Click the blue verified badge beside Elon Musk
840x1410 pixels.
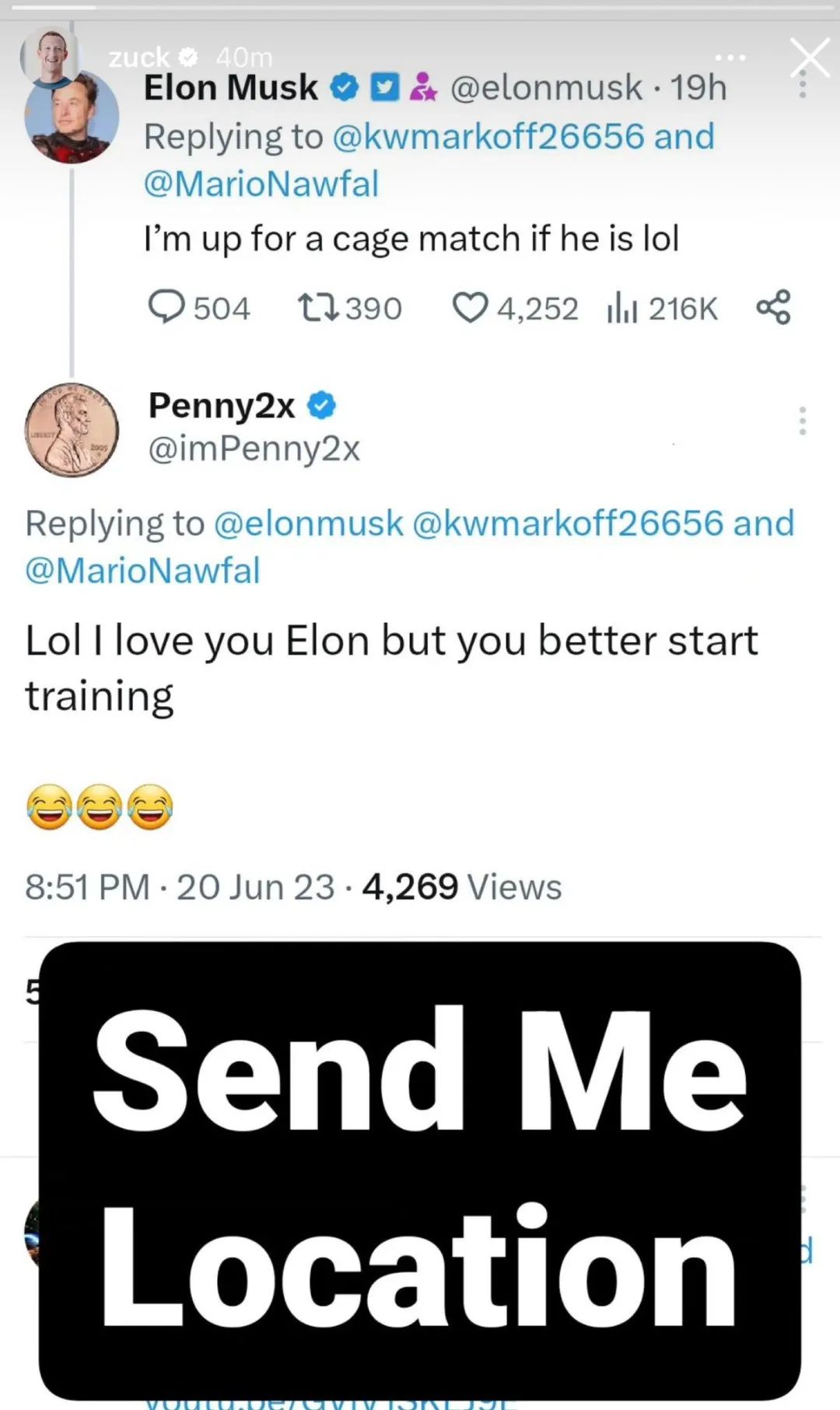[x=345, y=87]
